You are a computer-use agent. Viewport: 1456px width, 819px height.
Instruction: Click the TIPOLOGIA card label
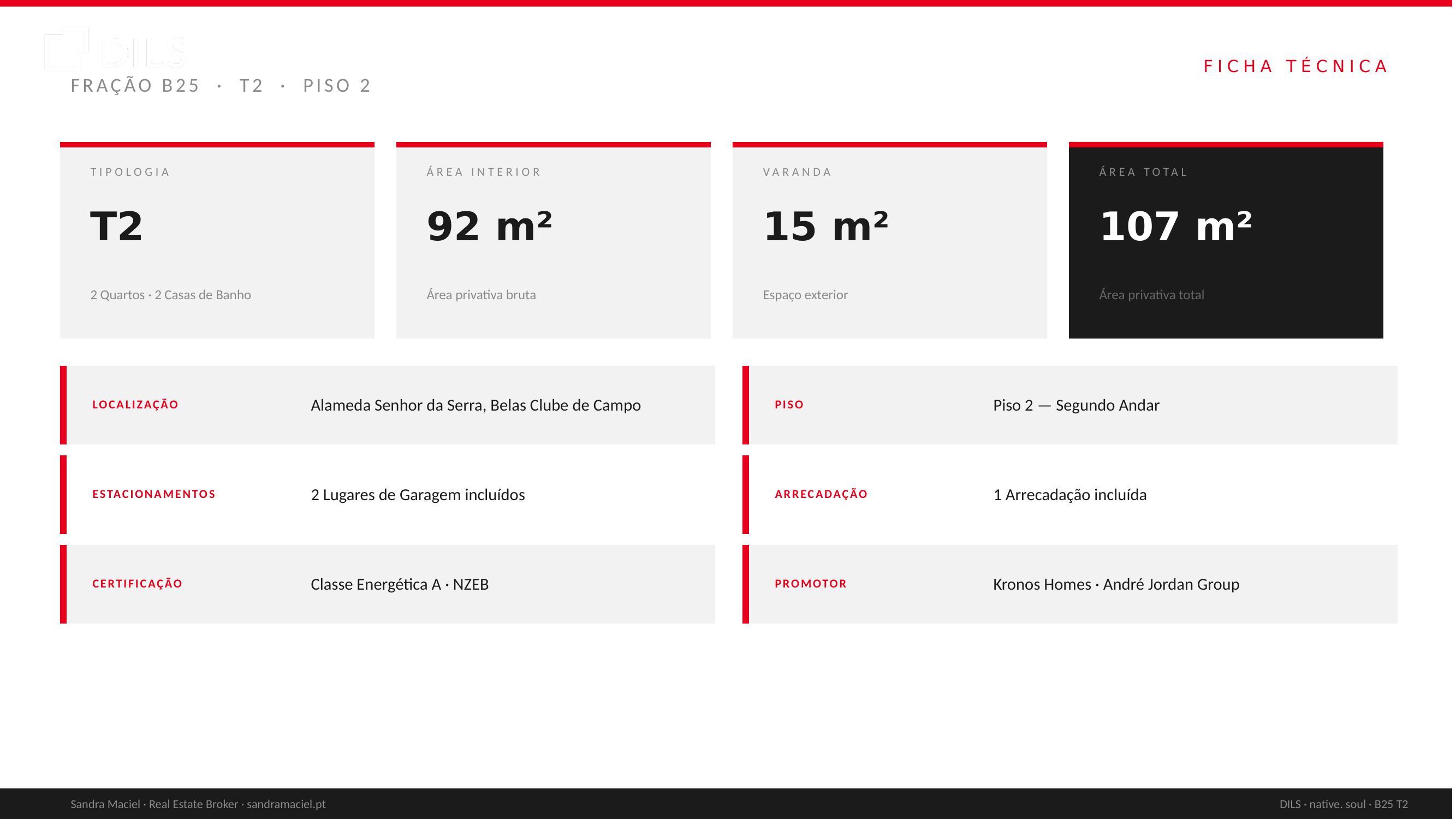tap(130, 172)
